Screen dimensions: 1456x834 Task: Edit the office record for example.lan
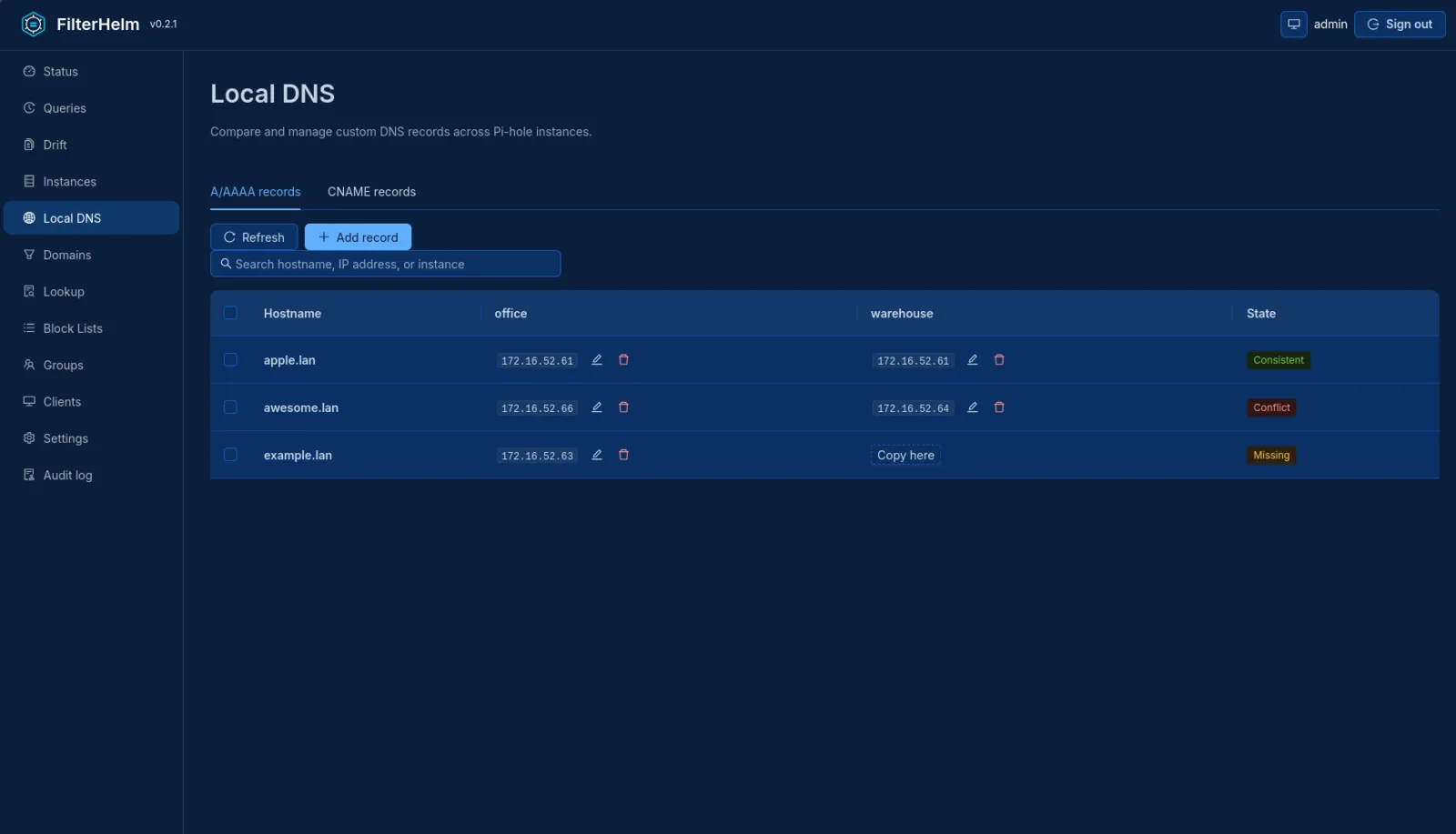[x=597, y=455]
